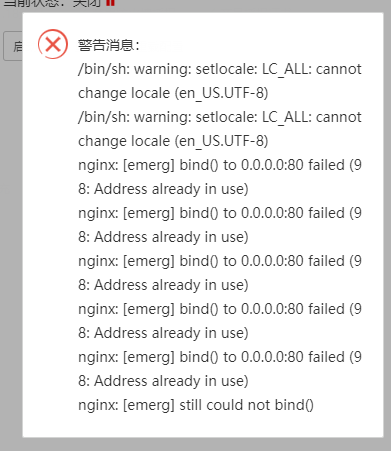391x451 pixels.
Task: Click the third nginx bind() failed line
Action: click(220, 261)
